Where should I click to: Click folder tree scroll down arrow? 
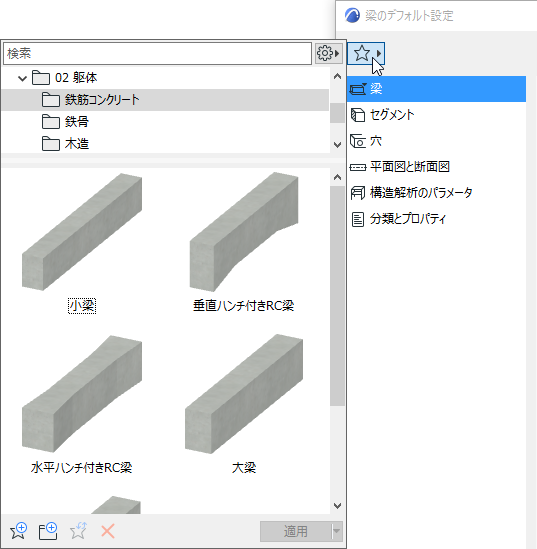pyautogui.click(x=337, y=145)
